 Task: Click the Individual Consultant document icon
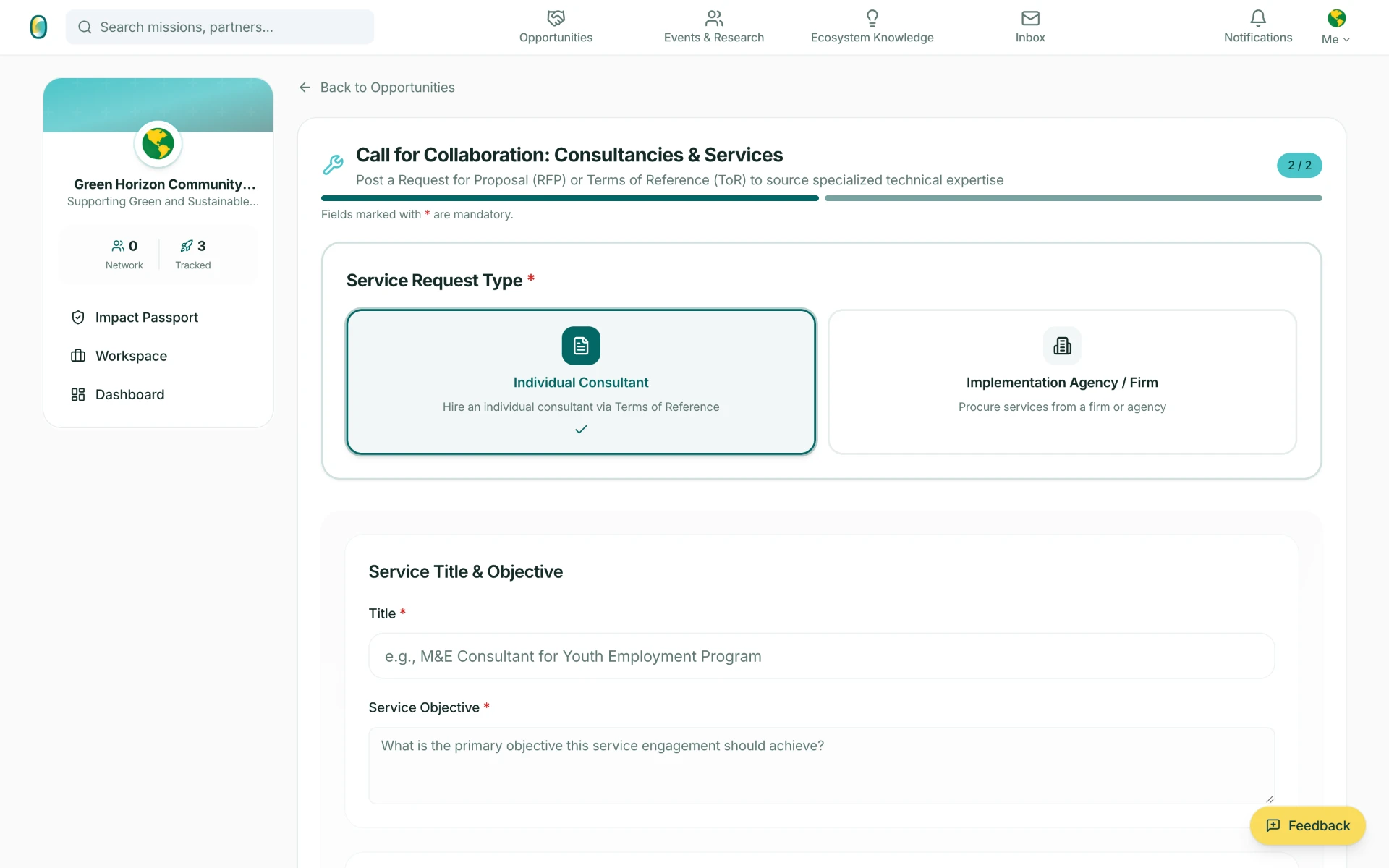click(x=581, y=346)
